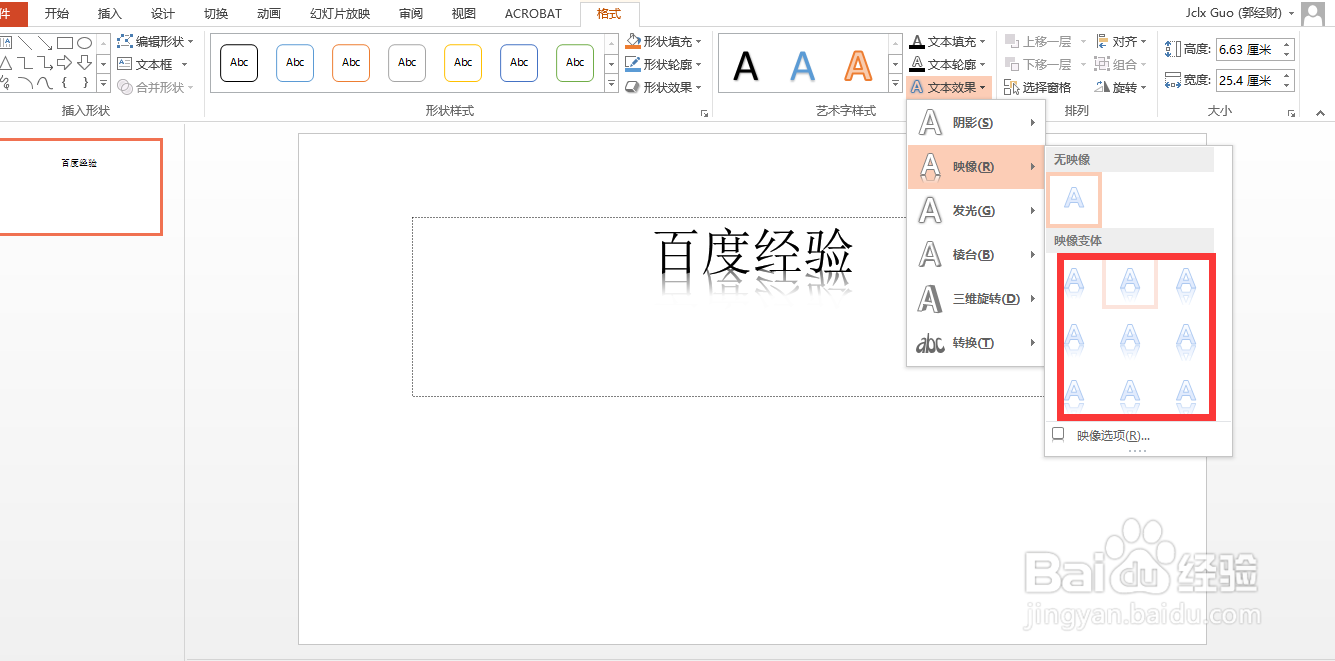The height and width of the screenshot is (661, 1335).
Task: Expand the shapes gallery more arrow
Action: (104, 83)
